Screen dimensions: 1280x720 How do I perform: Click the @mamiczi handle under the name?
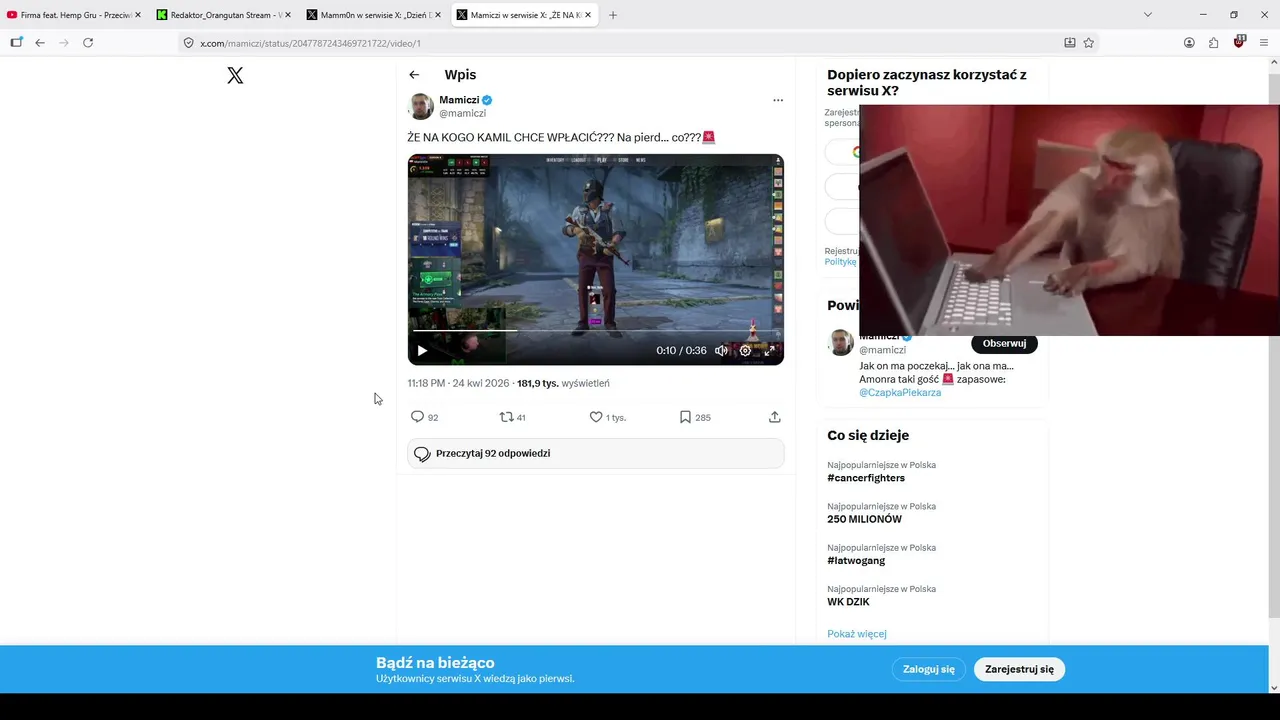coord(462,113)
